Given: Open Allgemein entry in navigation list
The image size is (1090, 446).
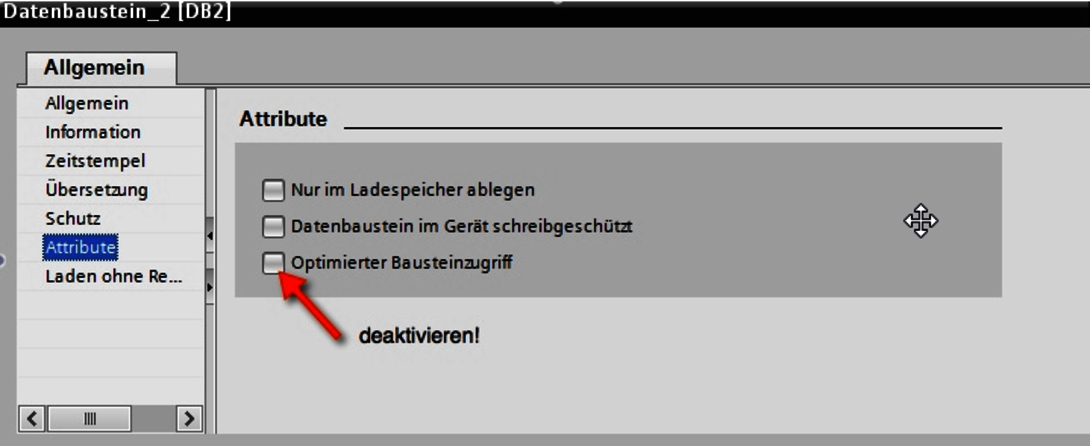Looking at the screenshot, I should pos(87,104).
